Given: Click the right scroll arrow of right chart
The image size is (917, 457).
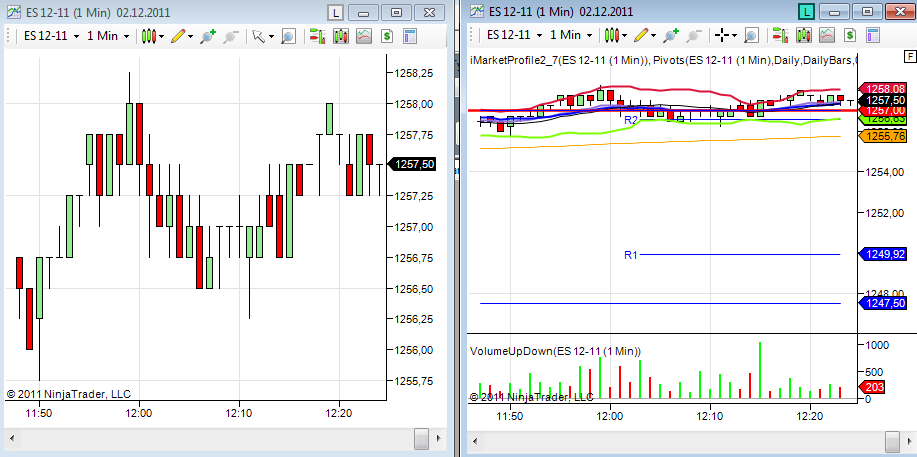Looking at the screenshot, I should (909, 440).
